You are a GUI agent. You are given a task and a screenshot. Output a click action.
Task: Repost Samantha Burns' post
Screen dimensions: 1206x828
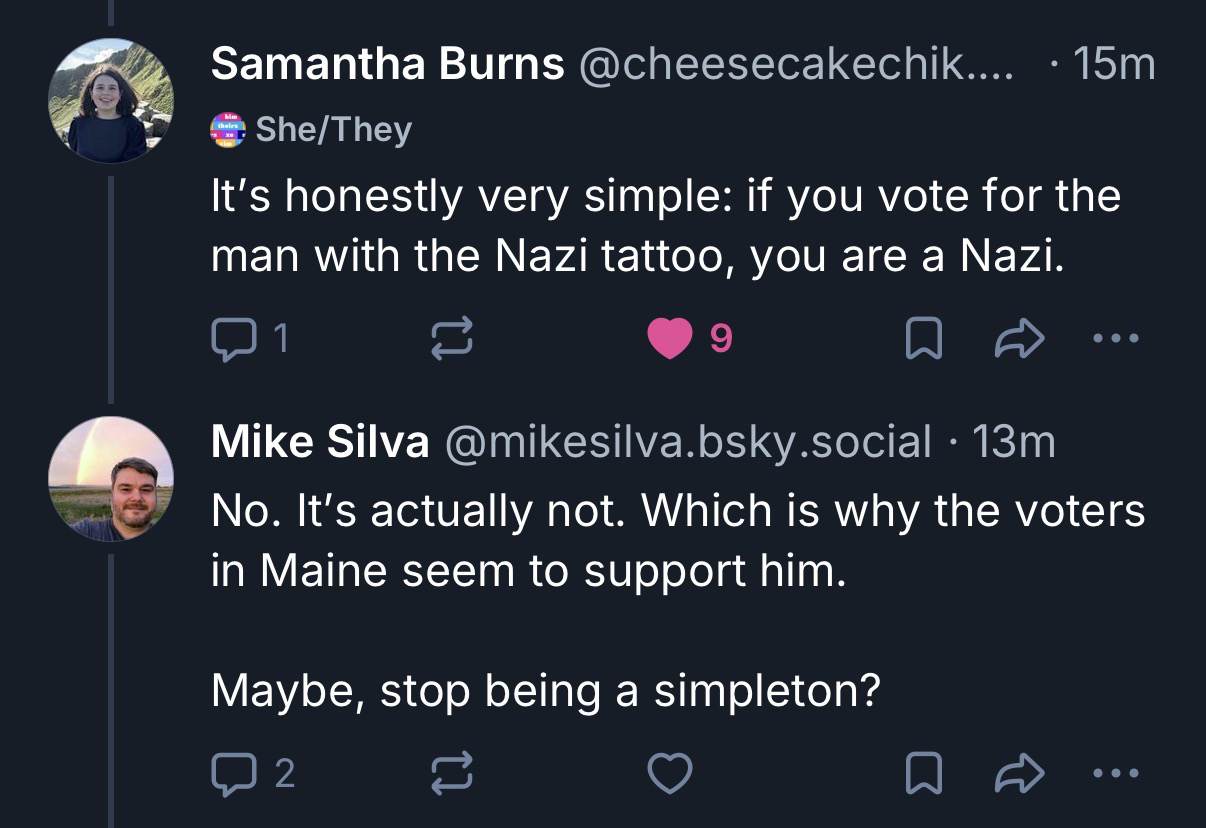[450, 341]
